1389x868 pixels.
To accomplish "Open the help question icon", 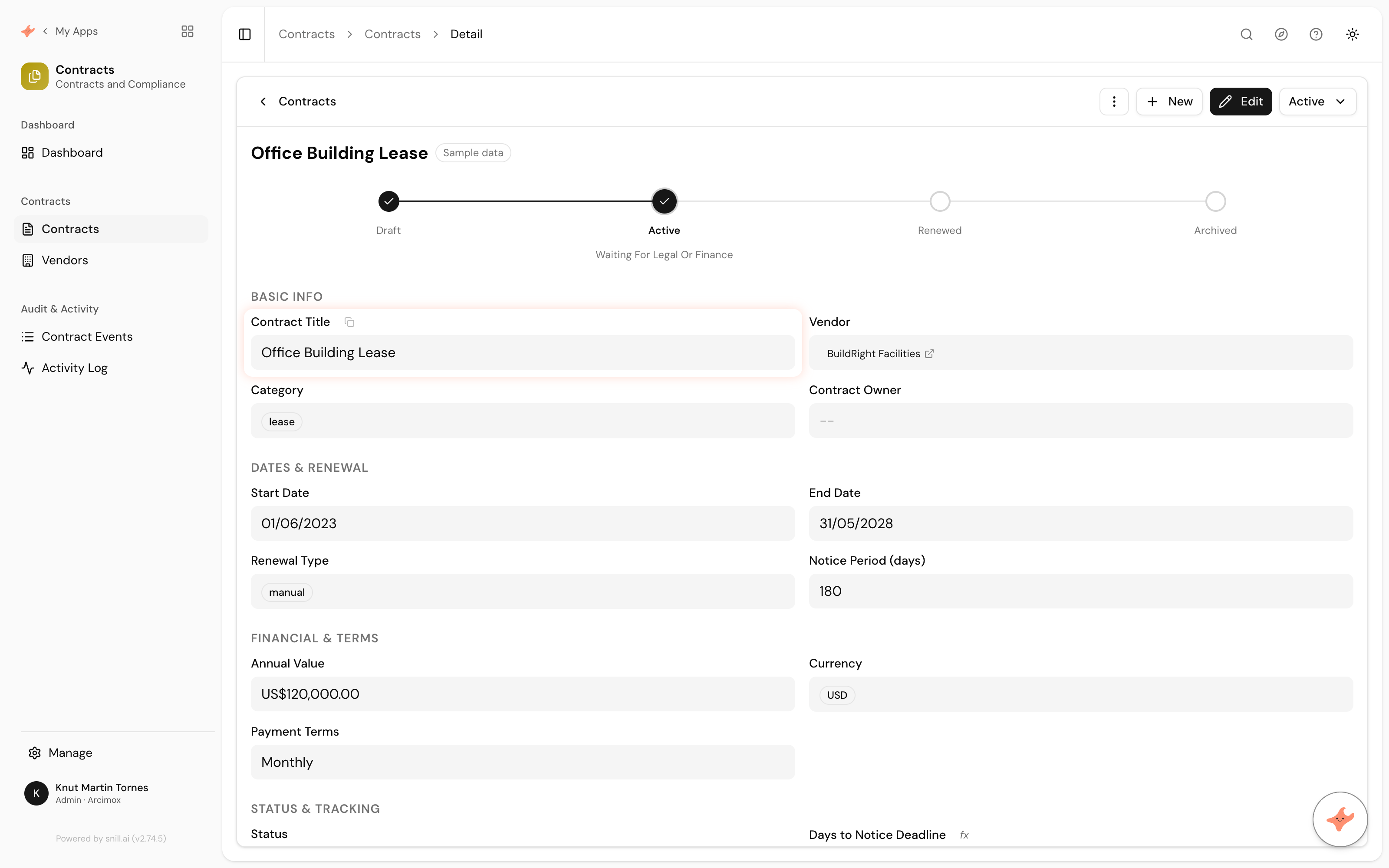I will pyautogui.click(x=1316, y=34).
